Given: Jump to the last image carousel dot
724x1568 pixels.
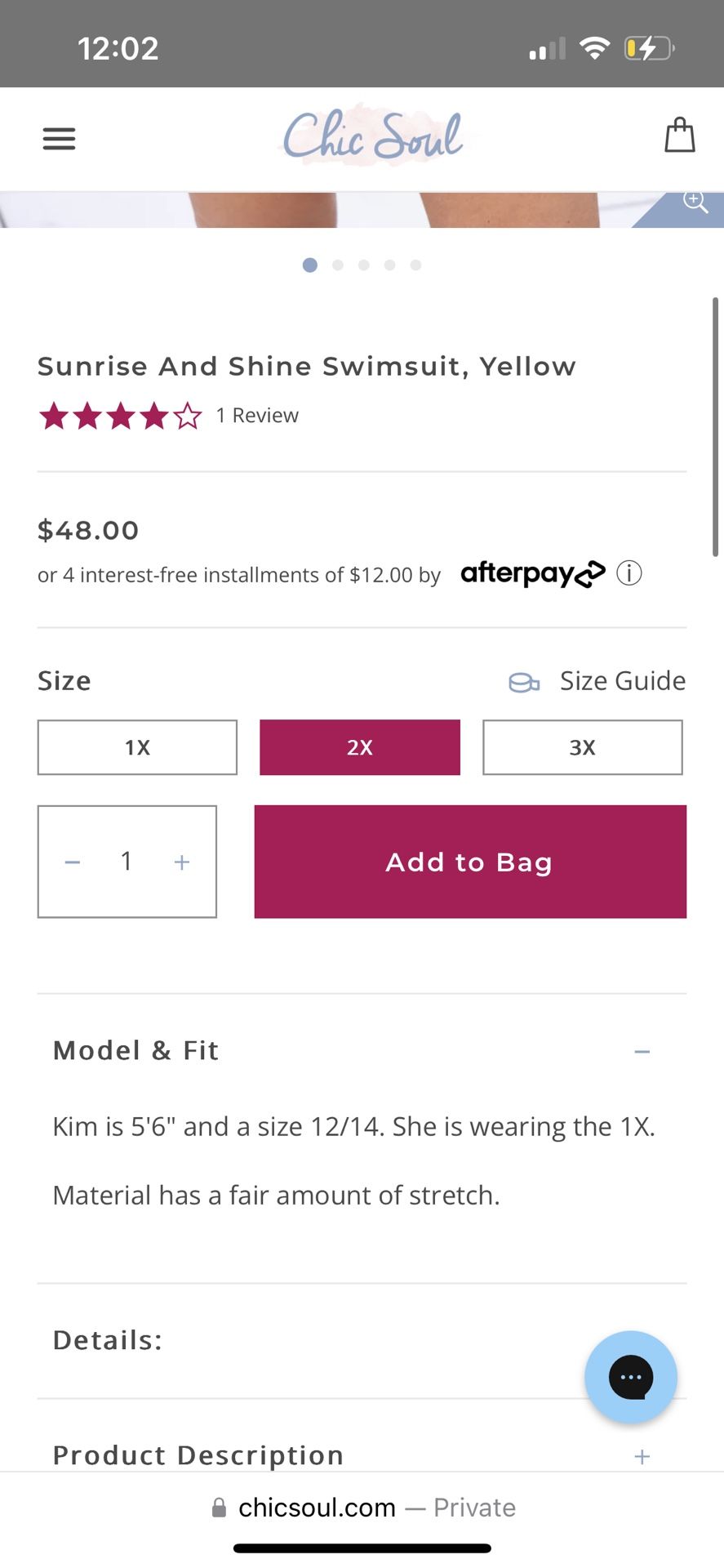Looking at the screenshot, I should (x=416, y=265).
